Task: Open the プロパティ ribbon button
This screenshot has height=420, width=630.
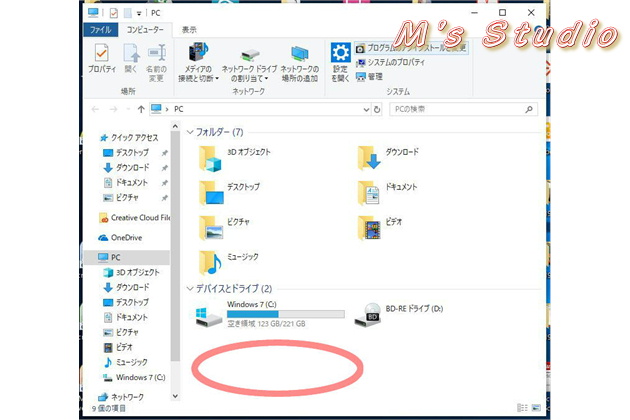Action: tap(102, 59)
